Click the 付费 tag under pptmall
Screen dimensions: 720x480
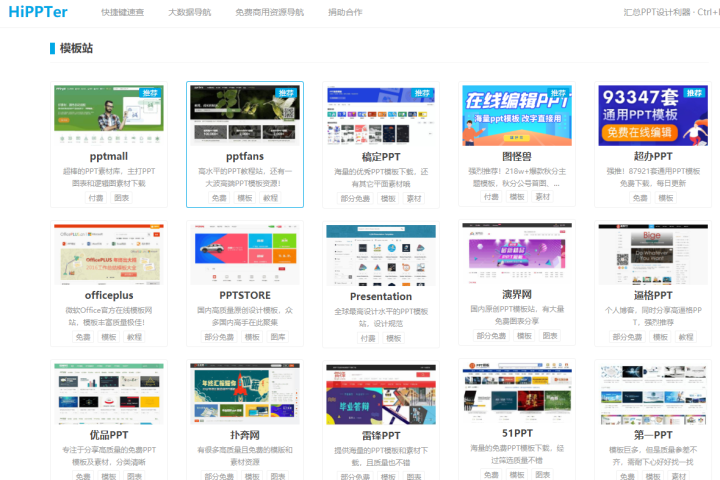[96, 198]
